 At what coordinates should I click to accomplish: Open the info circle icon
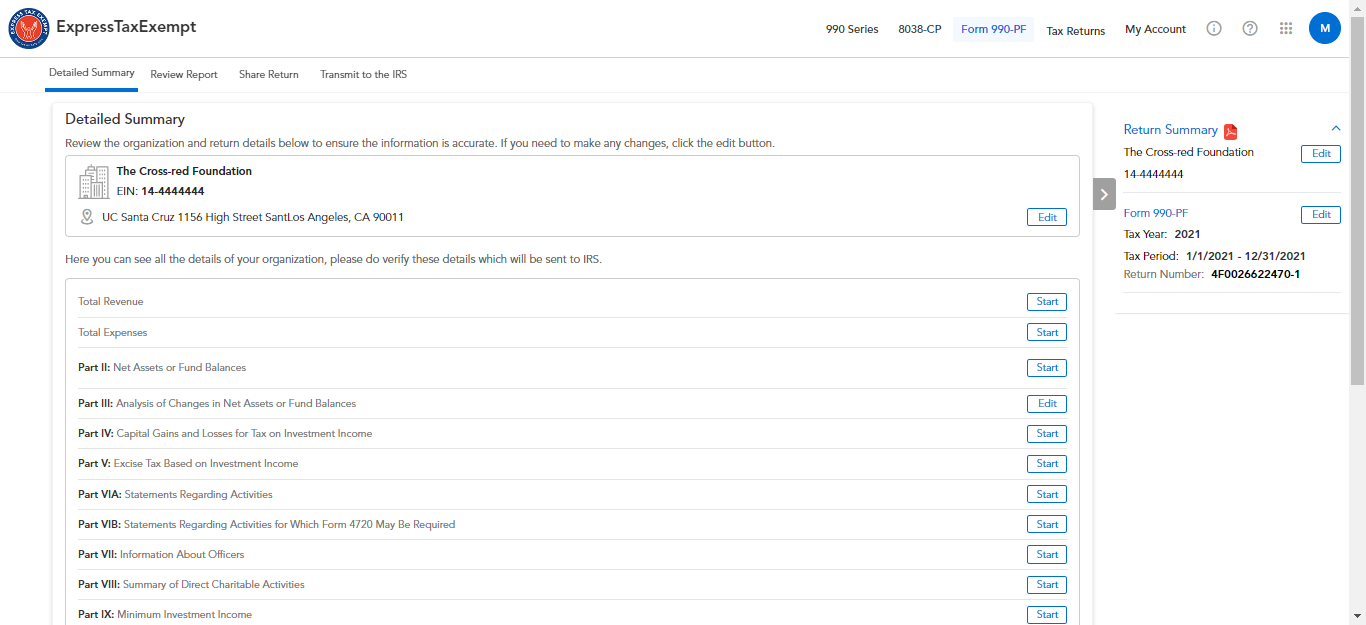(x=1214, y=29)
